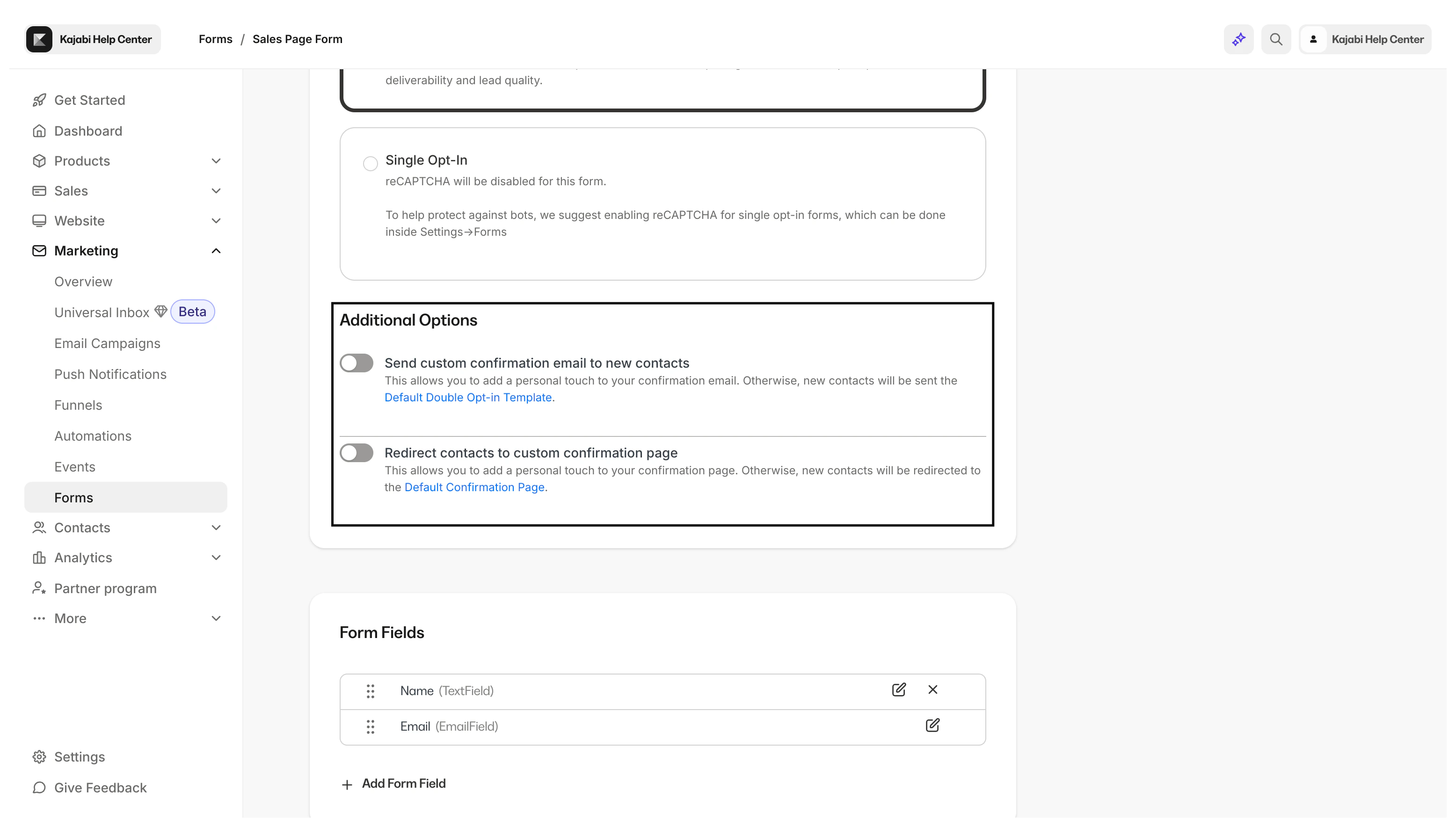Image resolution: width=1456 pixels, height=827 pixels.
Task: Open the search magnifier in the top bar
Action: (x=1276, y=39)
